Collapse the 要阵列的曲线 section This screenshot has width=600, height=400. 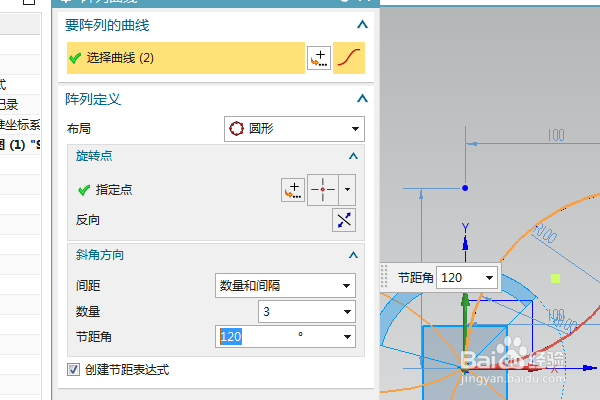tap(362, 25)
